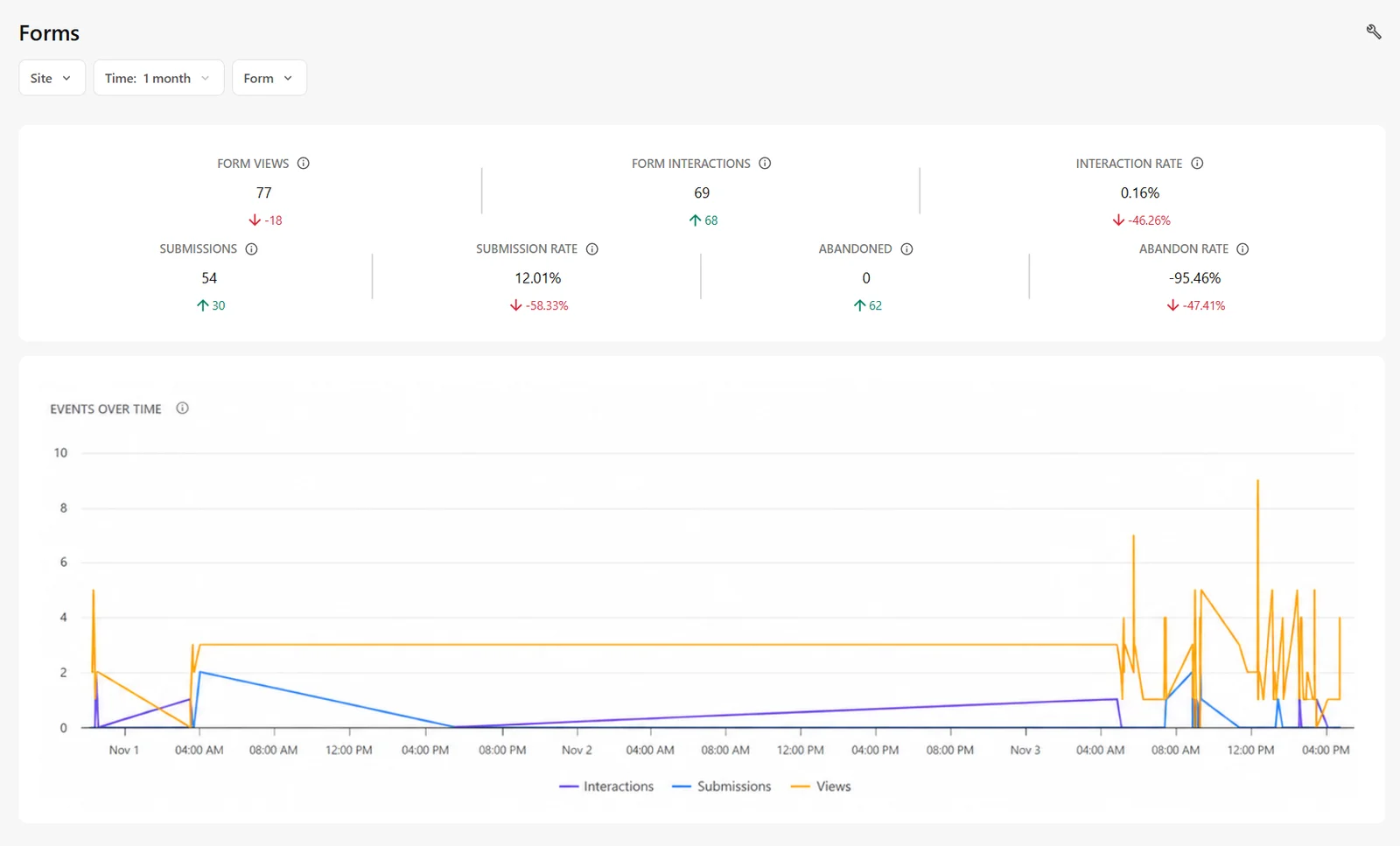Click the SUBMISSION RATE metric label

527,249
